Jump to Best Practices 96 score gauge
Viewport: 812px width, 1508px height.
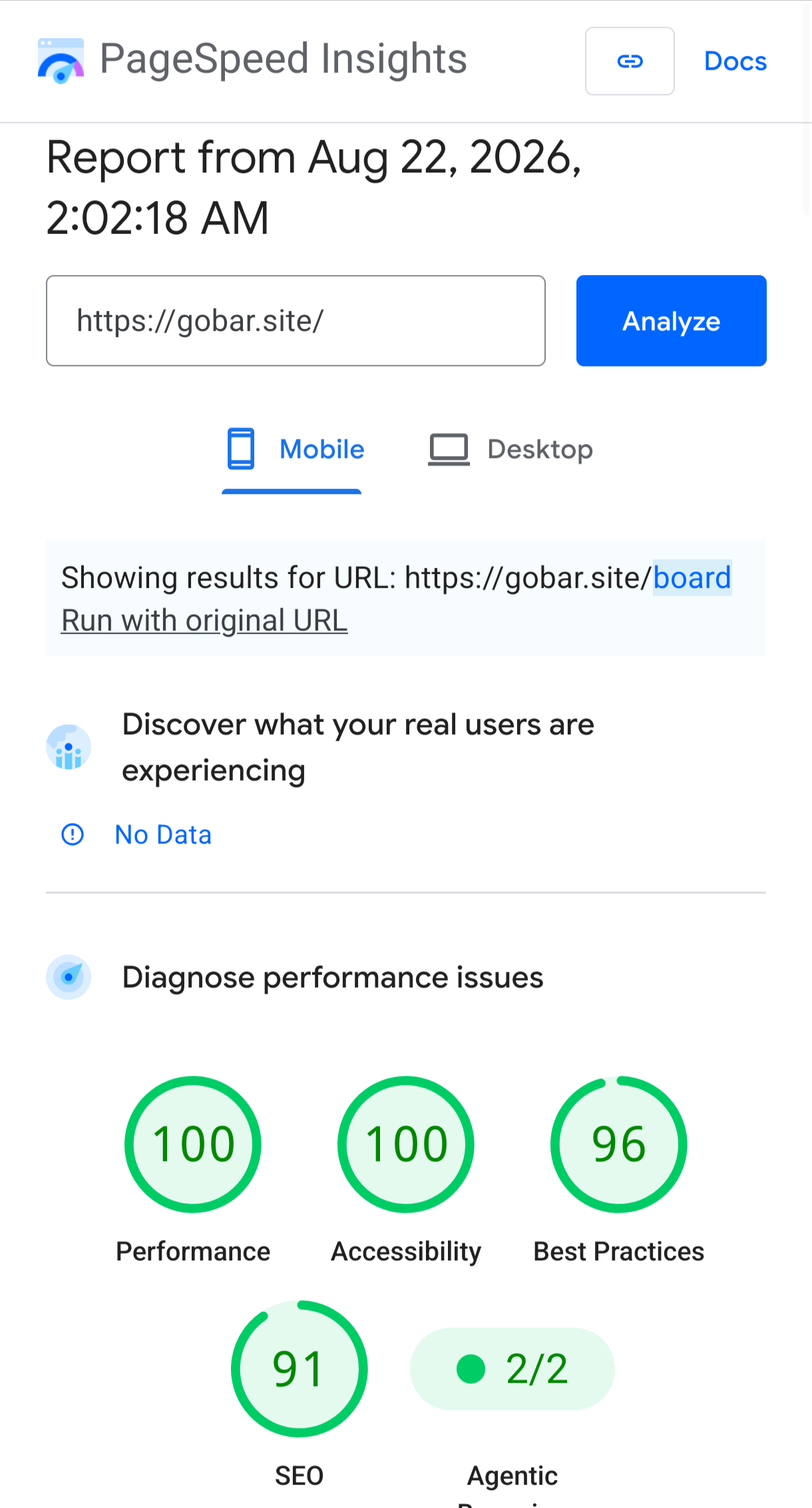(x=619, y=1144)
